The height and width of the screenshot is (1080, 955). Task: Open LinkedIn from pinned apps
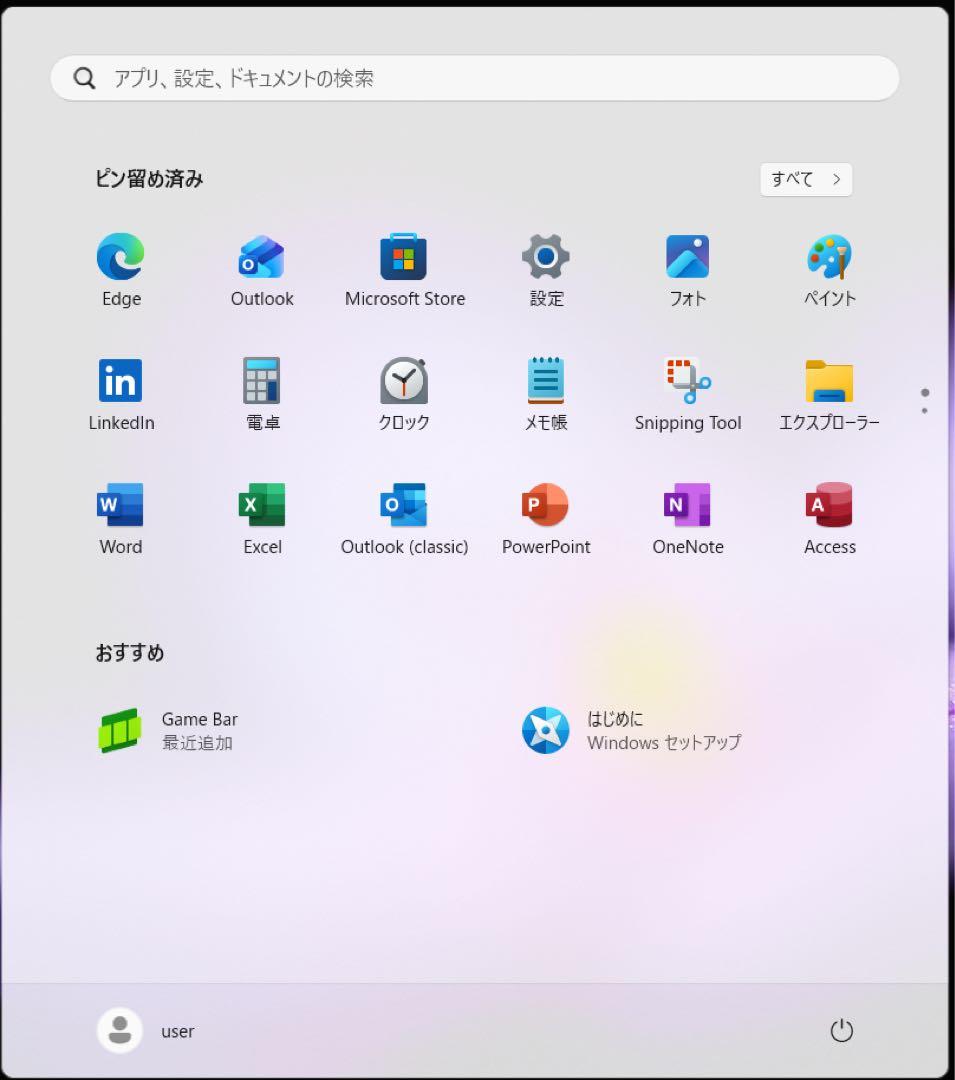point(120,380)
